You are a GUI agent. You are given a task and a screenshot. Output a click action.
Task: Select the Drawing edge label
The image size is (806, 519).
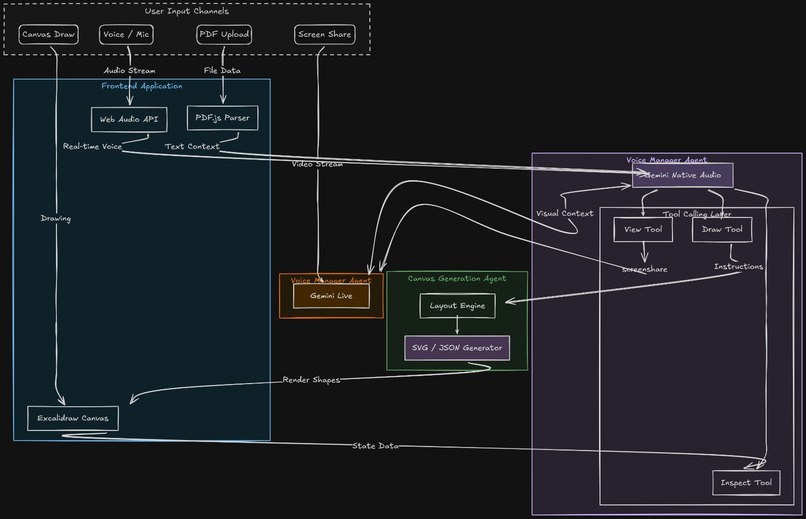(x=56, y=218)
